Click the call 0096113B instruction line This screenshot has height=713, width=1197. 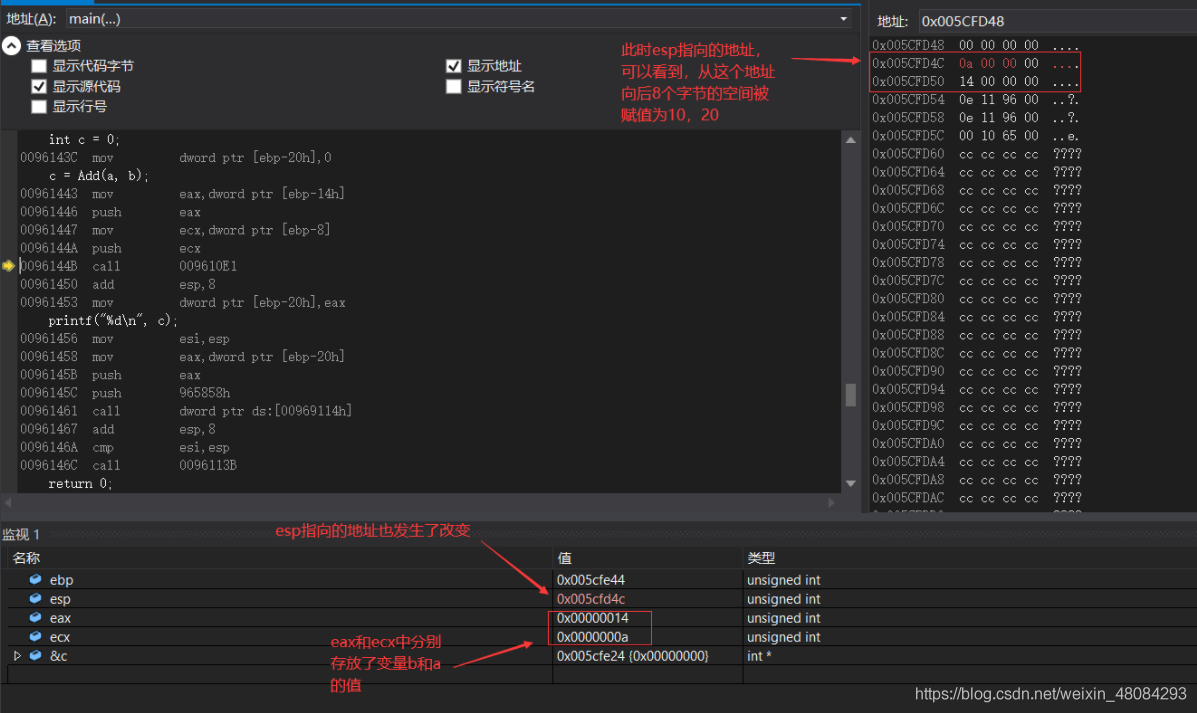tap(128, 466)
